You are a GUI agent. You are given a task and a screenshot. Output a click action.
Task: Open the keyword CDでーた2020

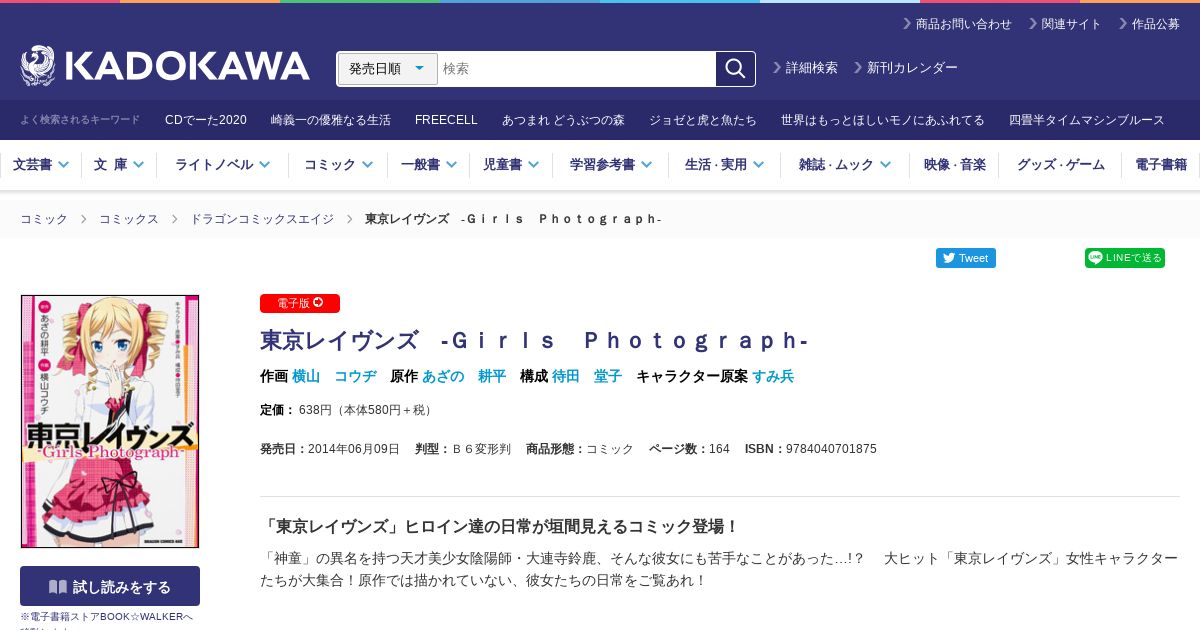(206, 120)
